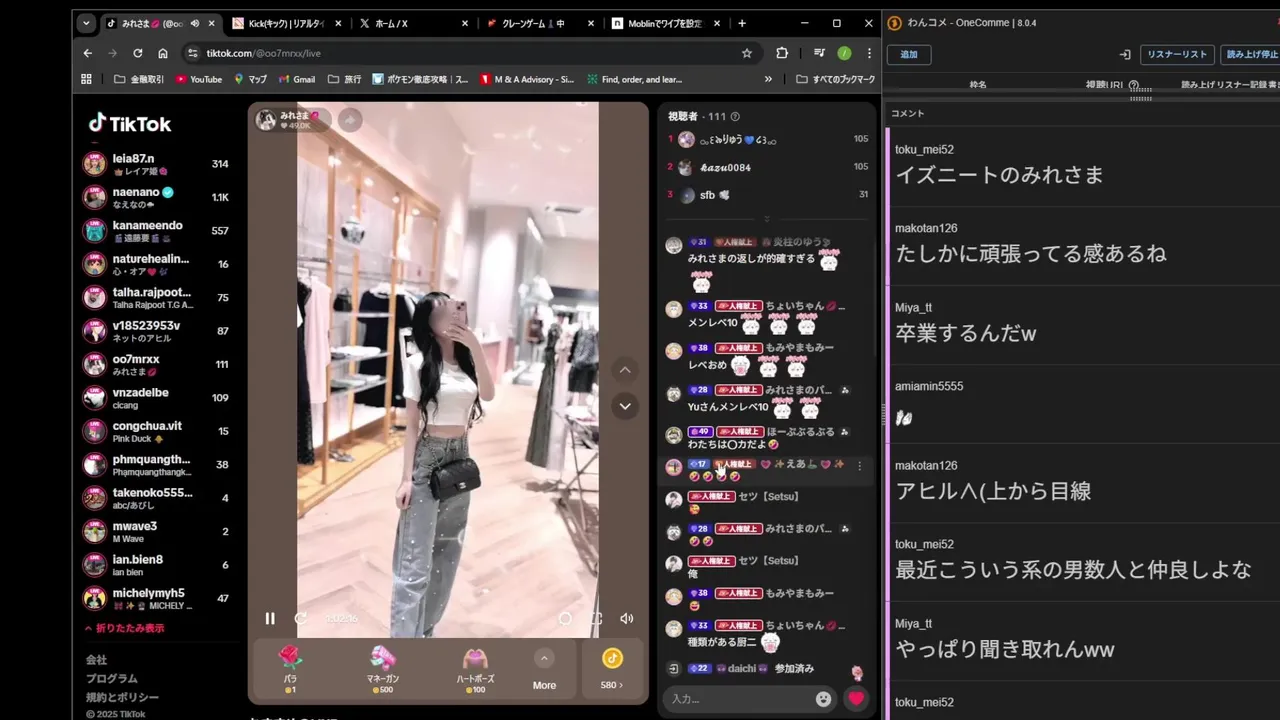Viewport: 1280px width, 720px height.
Task: Open the 旅行 bookmark folder
Action: 345,79
